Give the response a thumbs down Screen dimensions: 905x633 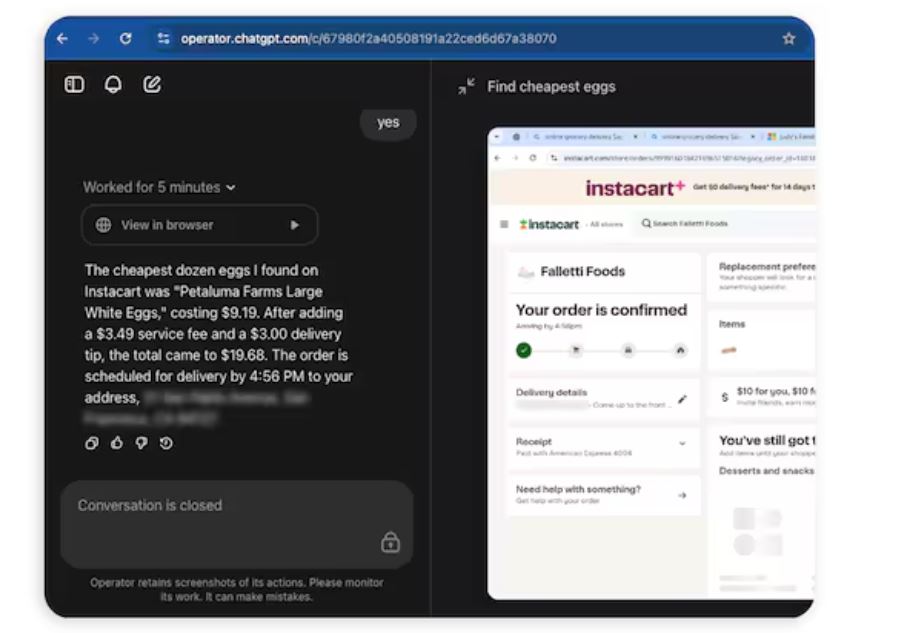(141, 443)
